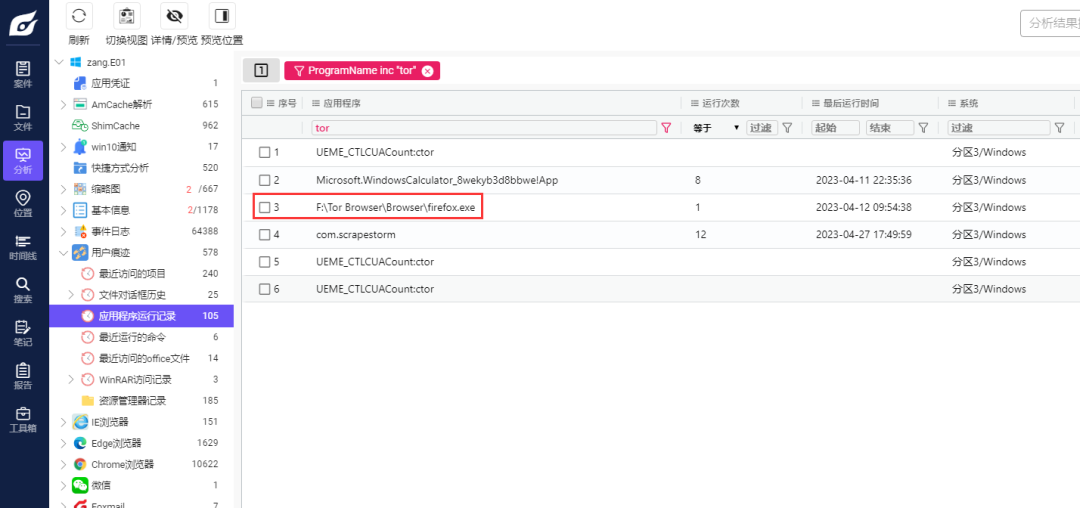Open the Toolbox (工具箱) sidebar section
Screen dimensions: 1080x508
point(23,419)
